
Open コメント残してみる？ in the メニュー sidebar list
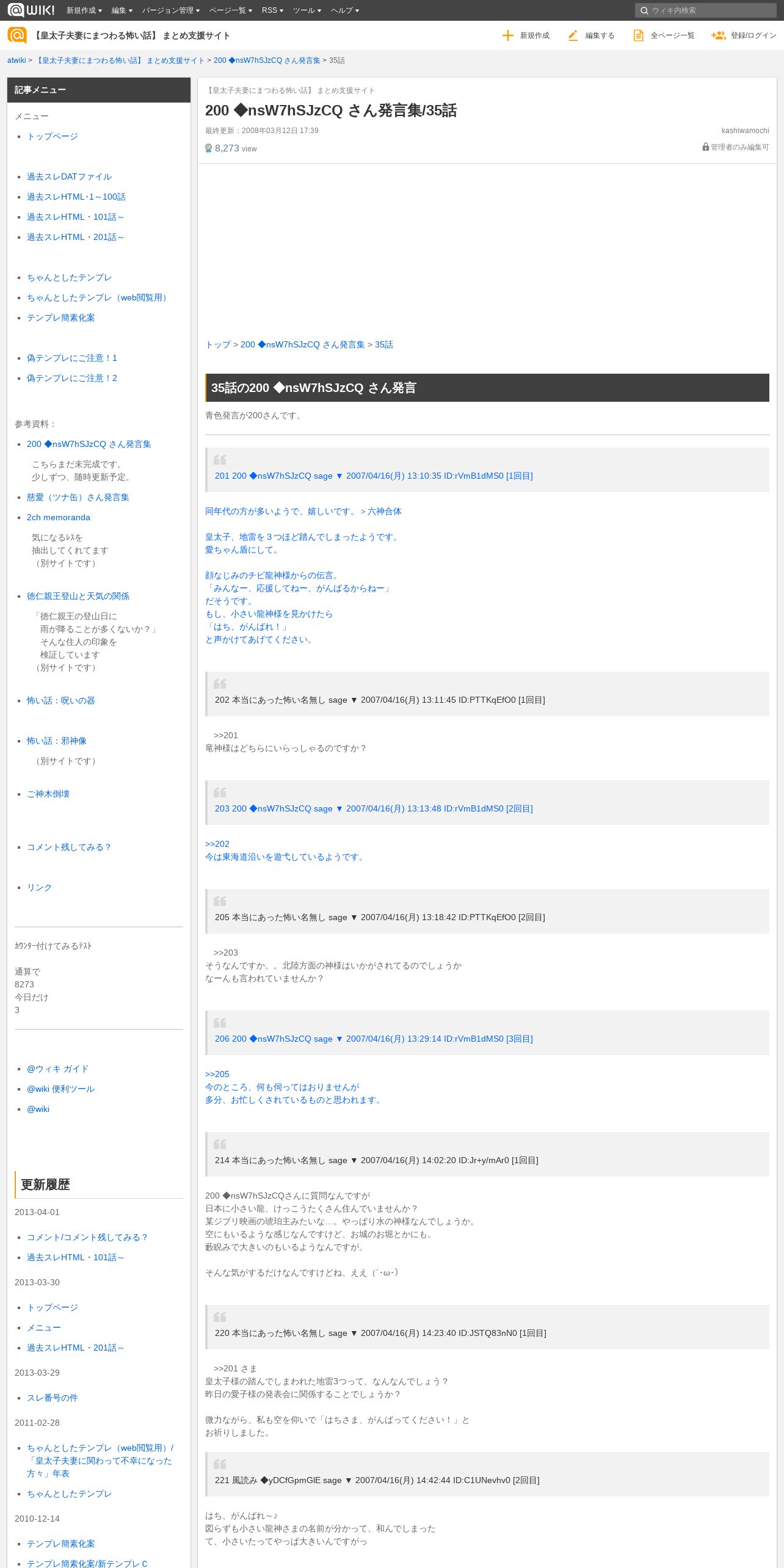[69, 847]
